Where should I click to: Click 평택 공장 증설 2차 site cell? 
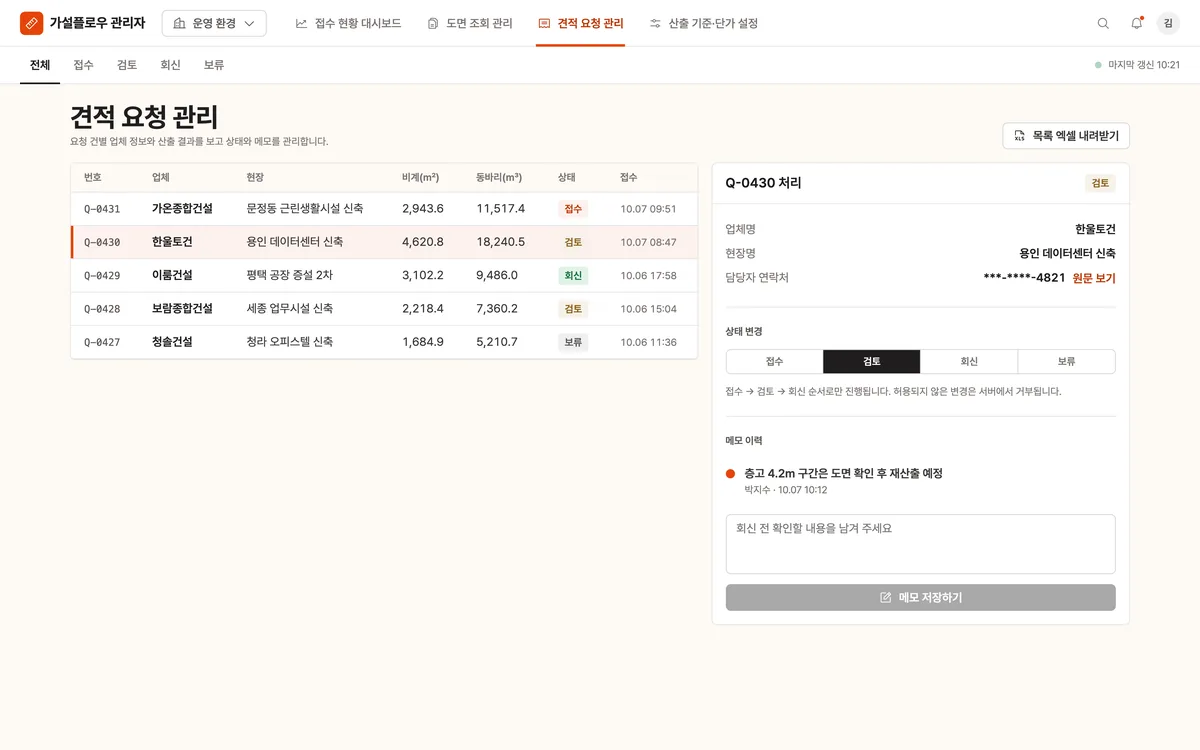coord(289,275)
